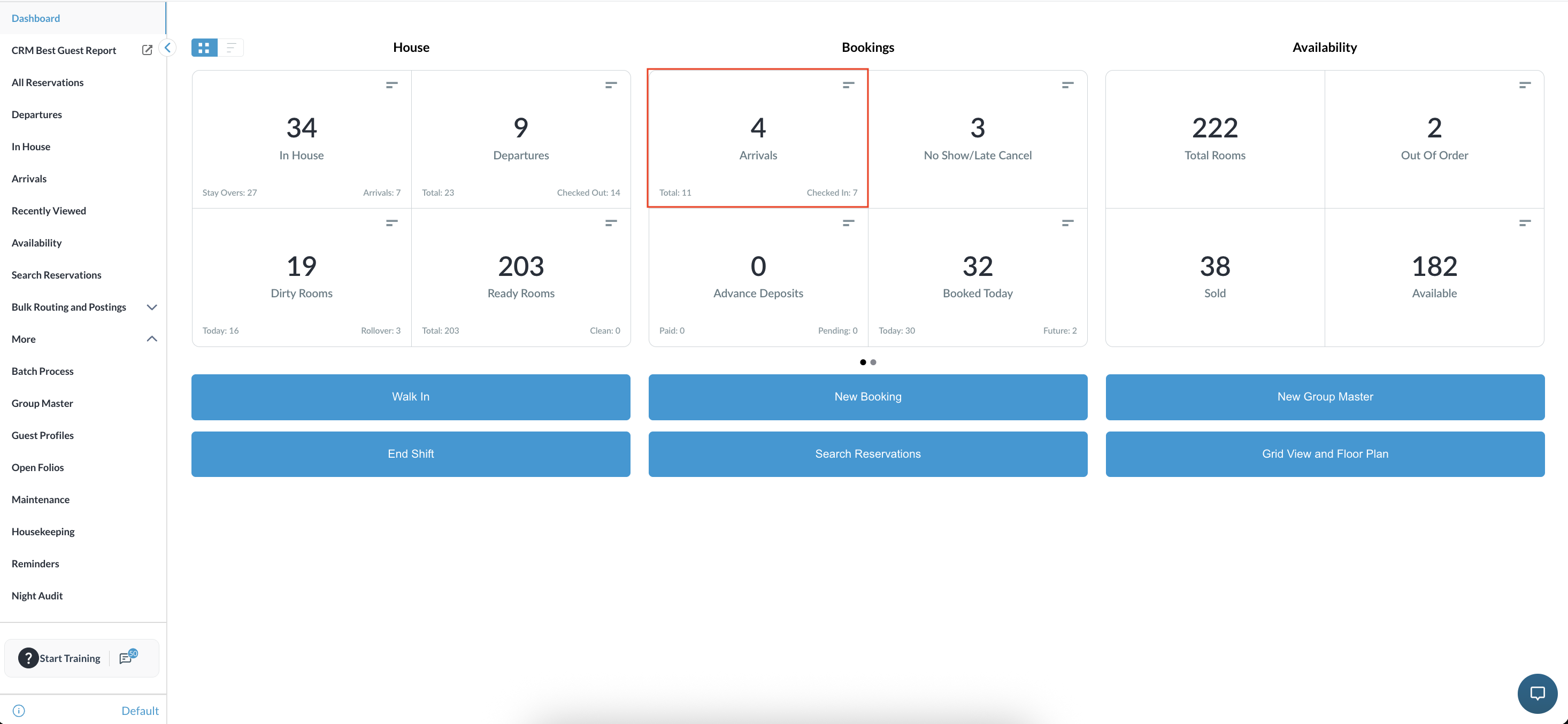This screenshot has height=724, width=1568.
Task: Select the 38 Sold tile
Action: pyautogui.click(x=1215, y=278)
